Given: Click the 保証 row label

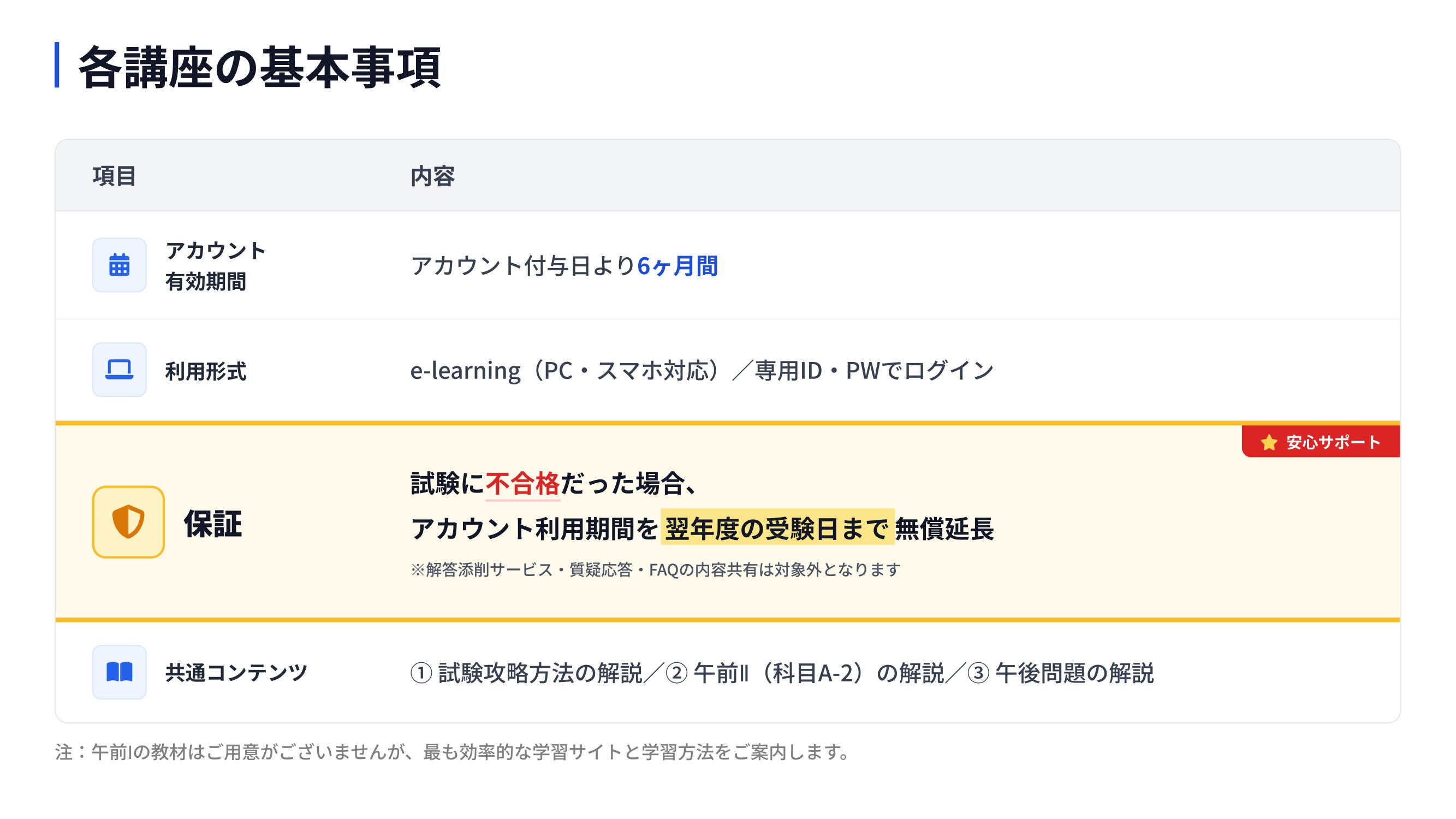Looking at the screenshot, I should [x=212, y=524].
